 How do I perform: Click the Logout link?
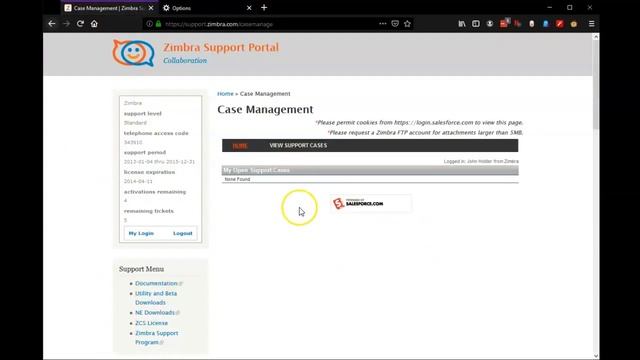[182, 233]
